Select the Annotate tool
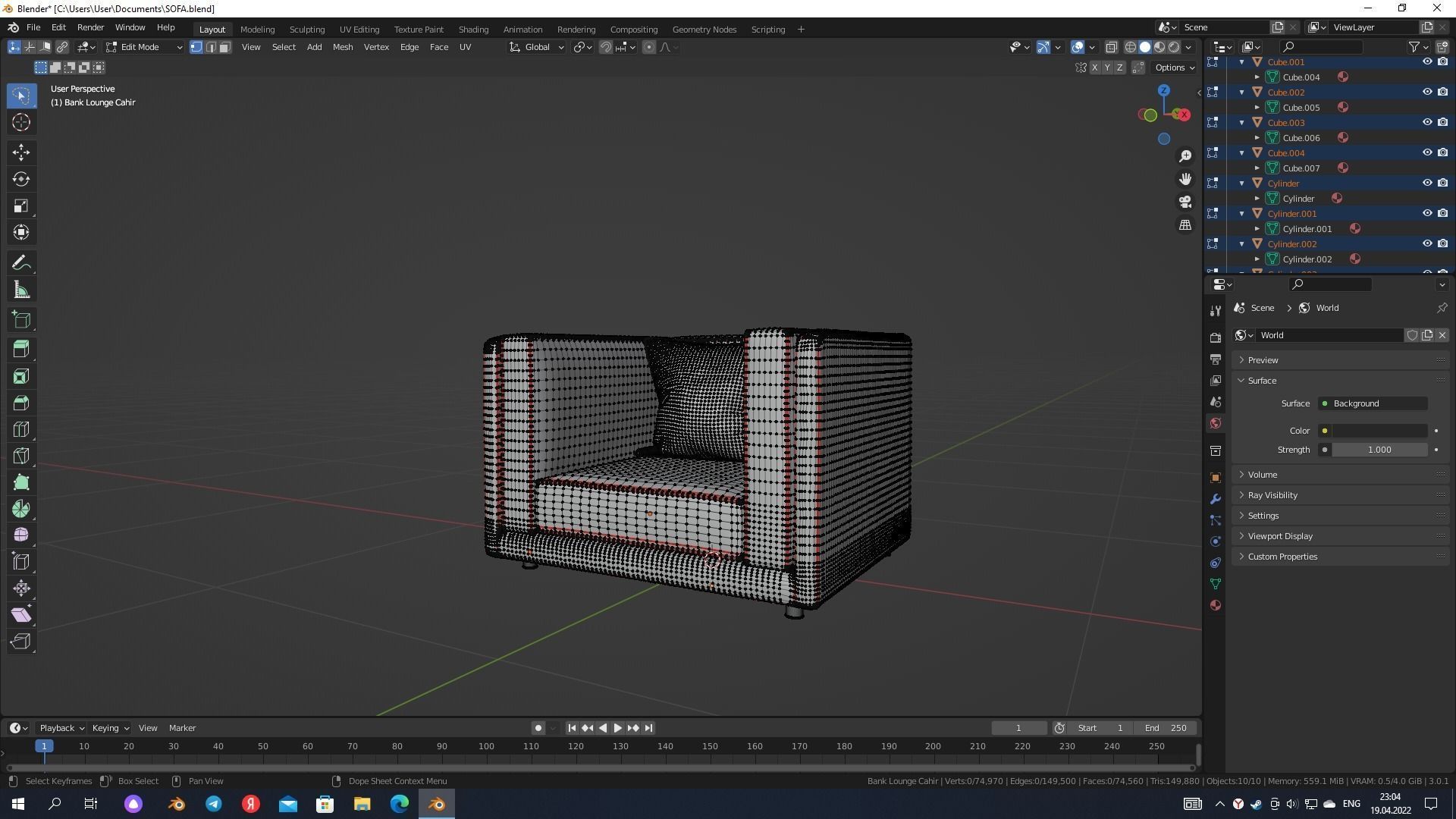Image resolution: width=1456 pixels, height=819 pixels. tap(21, 263)
